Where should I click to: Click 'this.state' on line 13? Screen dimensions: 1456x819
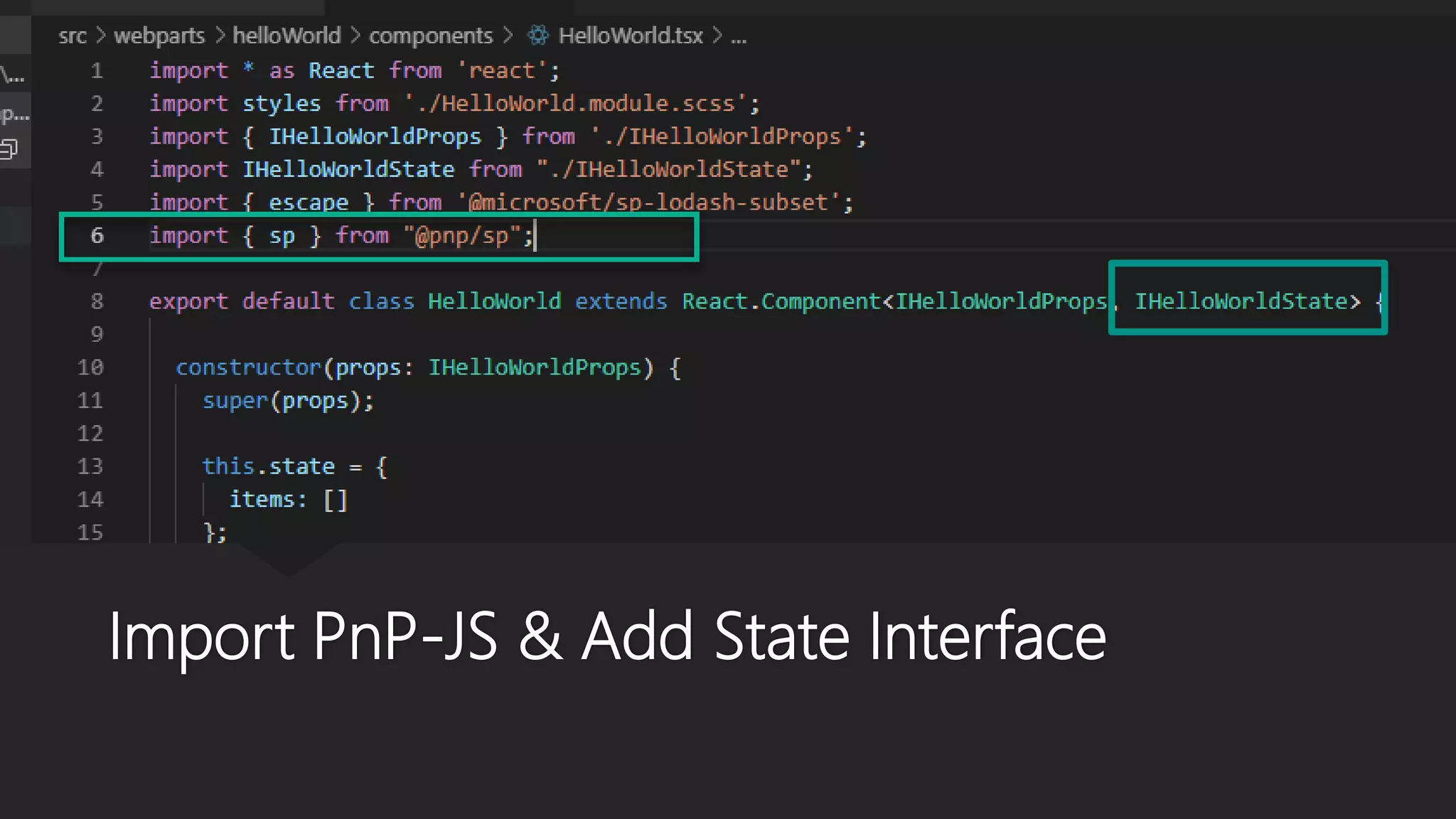268,466
